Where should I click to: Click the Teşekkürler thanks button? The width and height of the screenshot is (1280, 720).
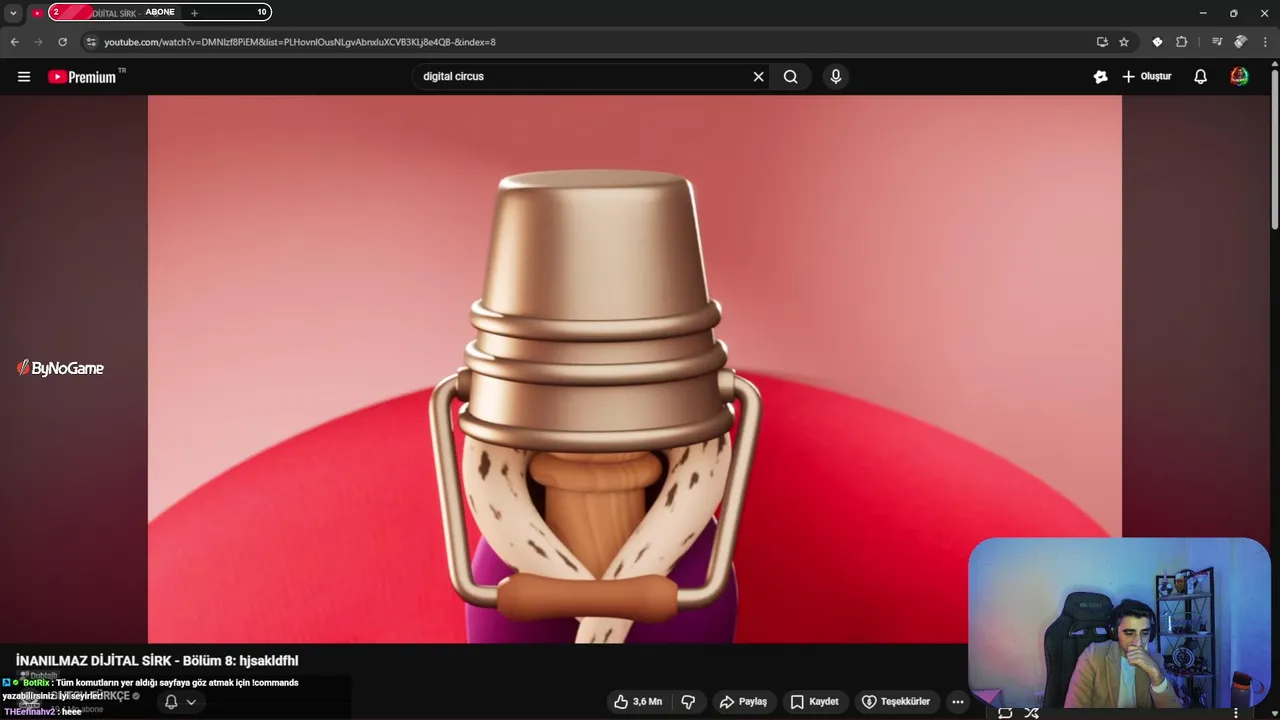[896, 702]
